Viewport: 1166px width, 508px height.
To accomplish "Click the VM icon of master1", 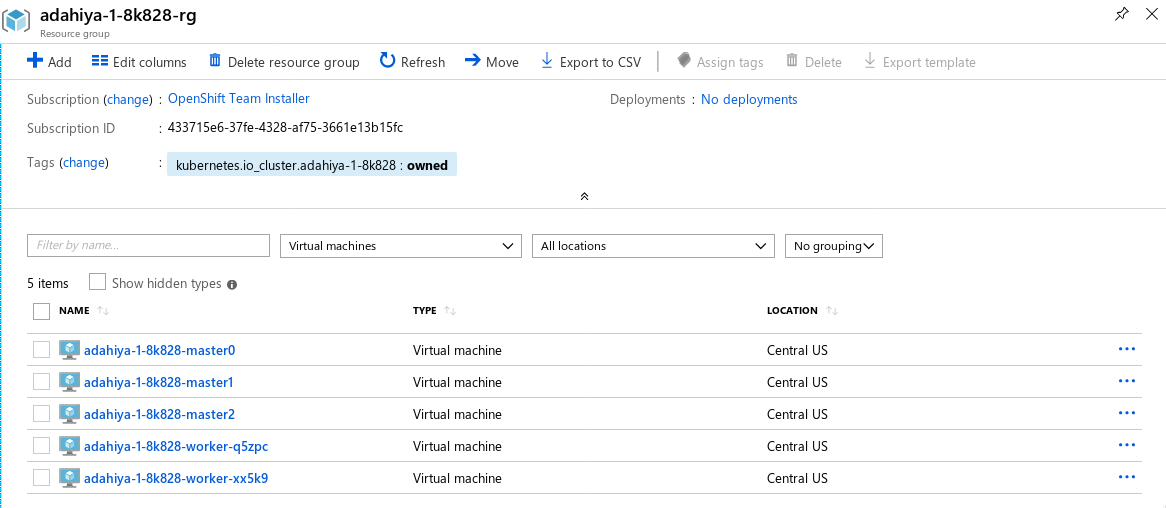I will coord(69,382).
